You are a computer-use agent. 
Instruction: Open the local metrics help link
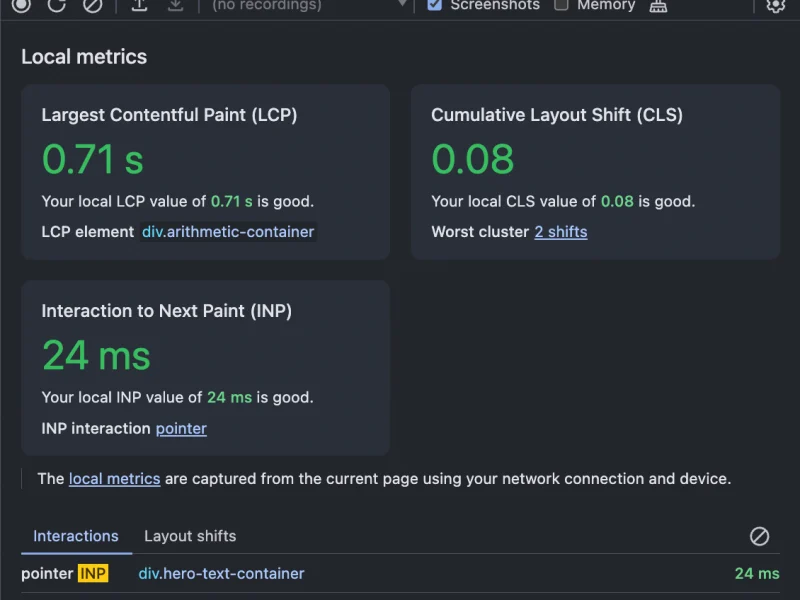pos(114,479)
